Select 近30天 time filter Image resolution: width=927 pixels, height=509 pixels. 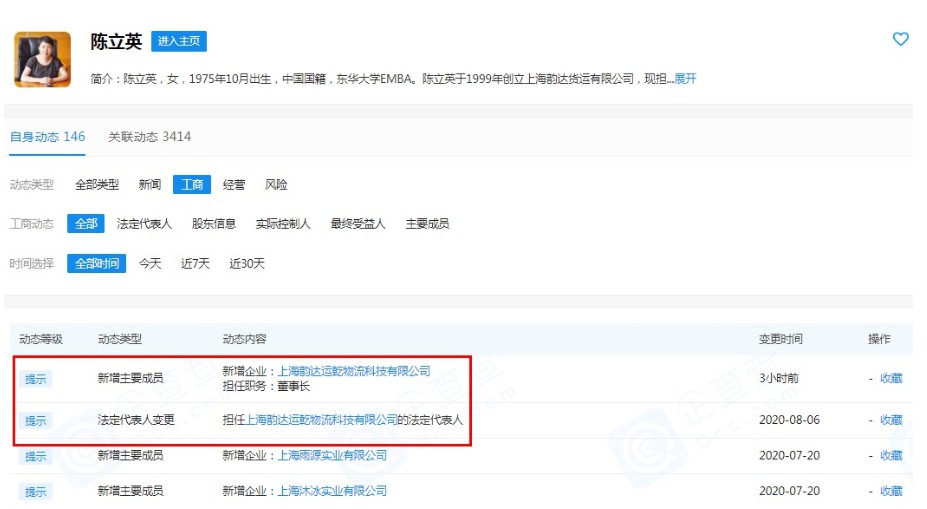point(247,264)
